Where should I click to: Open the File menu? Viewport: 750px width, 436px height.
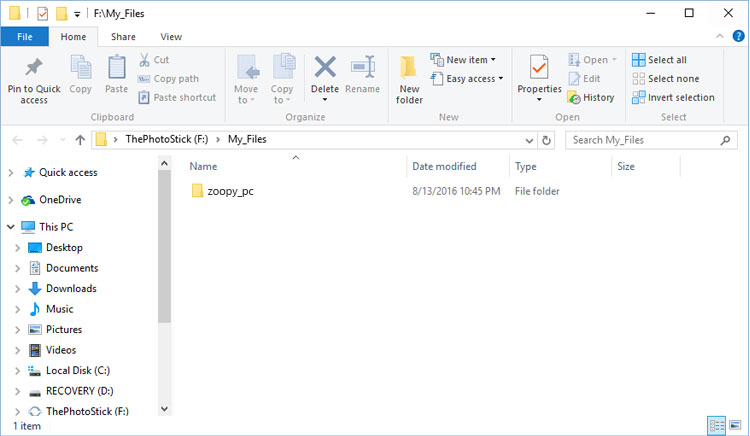click(x=24, y=37)
